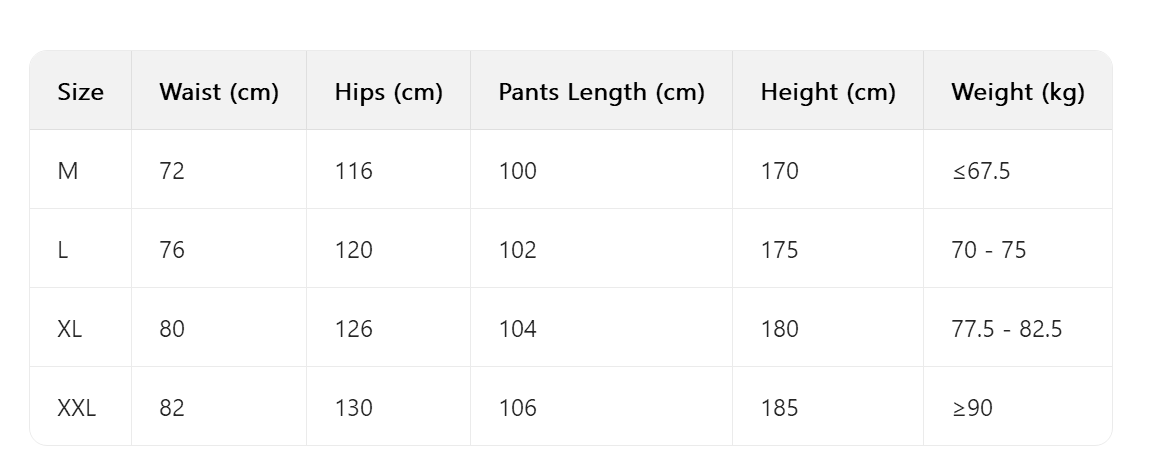This screenshot has height=468, width=1150.
Task: Select height value 170 for size M
Action: click(x=779, y=171)
